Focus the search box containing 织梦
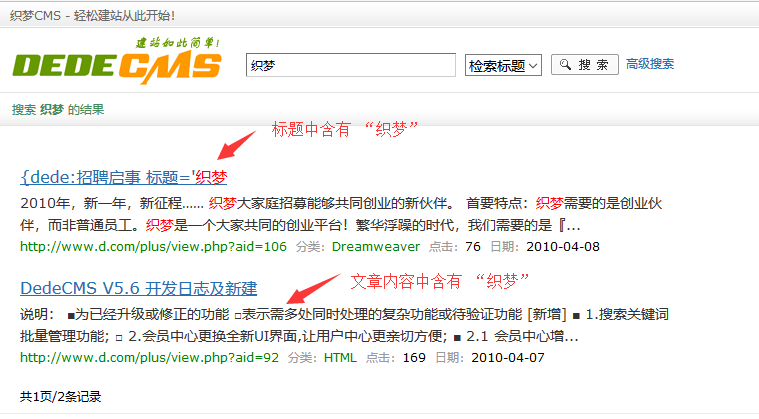This screenshot has width=759, height=419. click(x=351, y=65)
